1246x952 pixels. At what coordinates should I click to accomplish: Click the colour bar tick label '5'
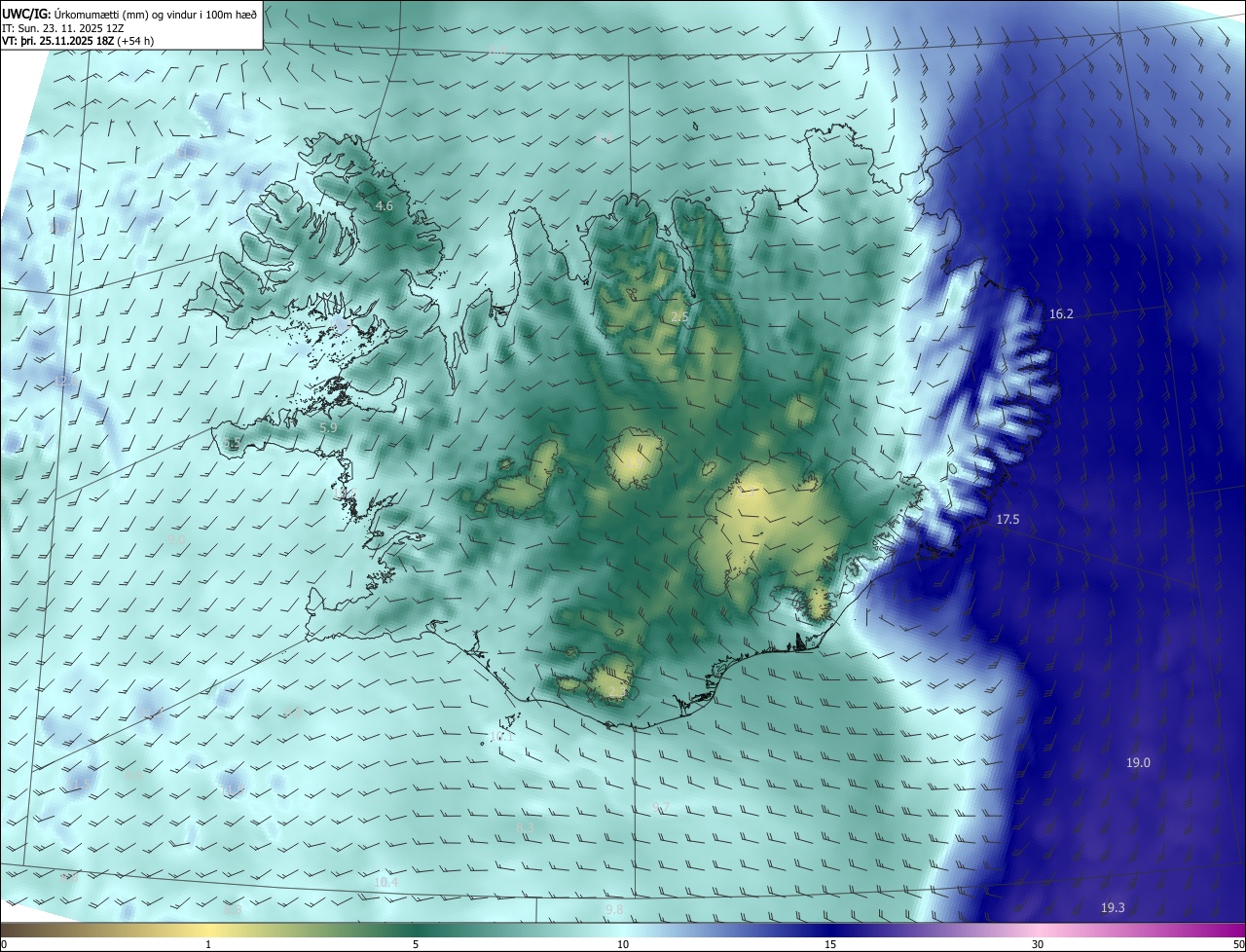click(x=416, y=944)
